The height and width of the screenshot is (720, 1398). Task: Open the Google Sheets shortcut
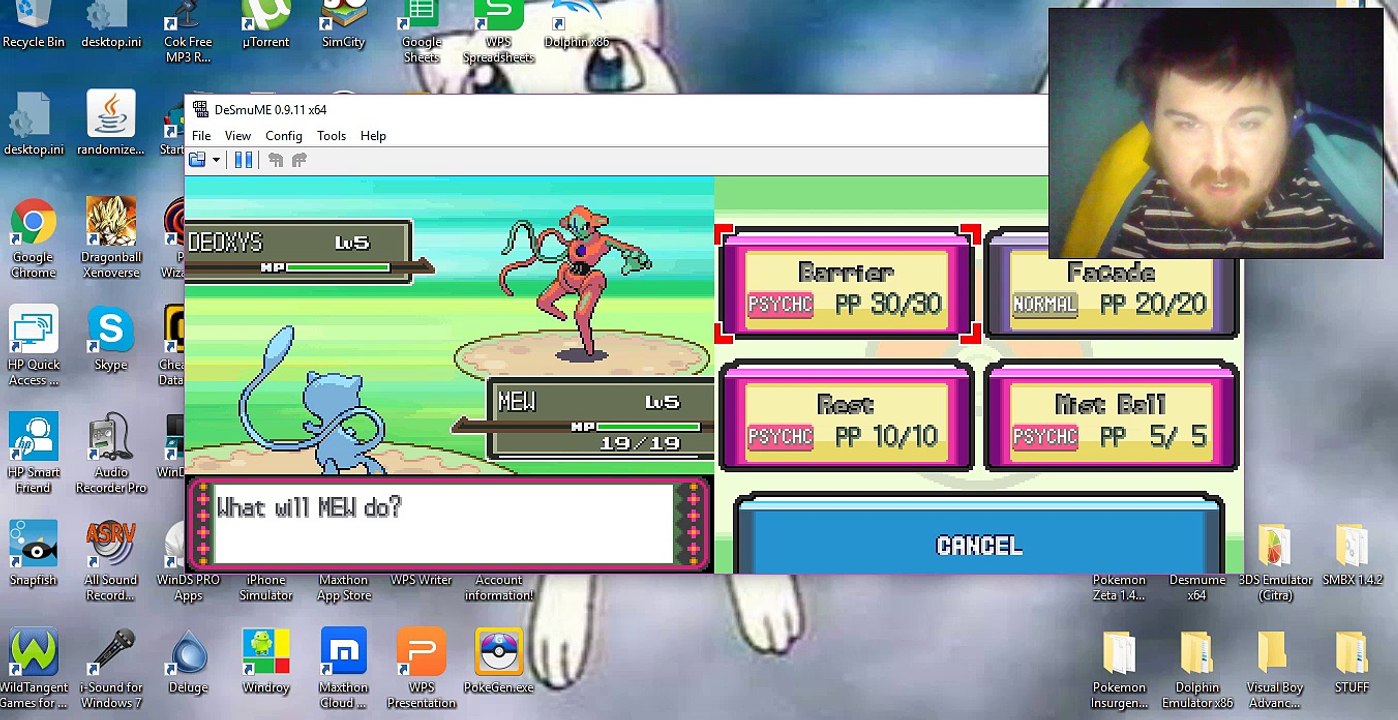coord(421,32)
